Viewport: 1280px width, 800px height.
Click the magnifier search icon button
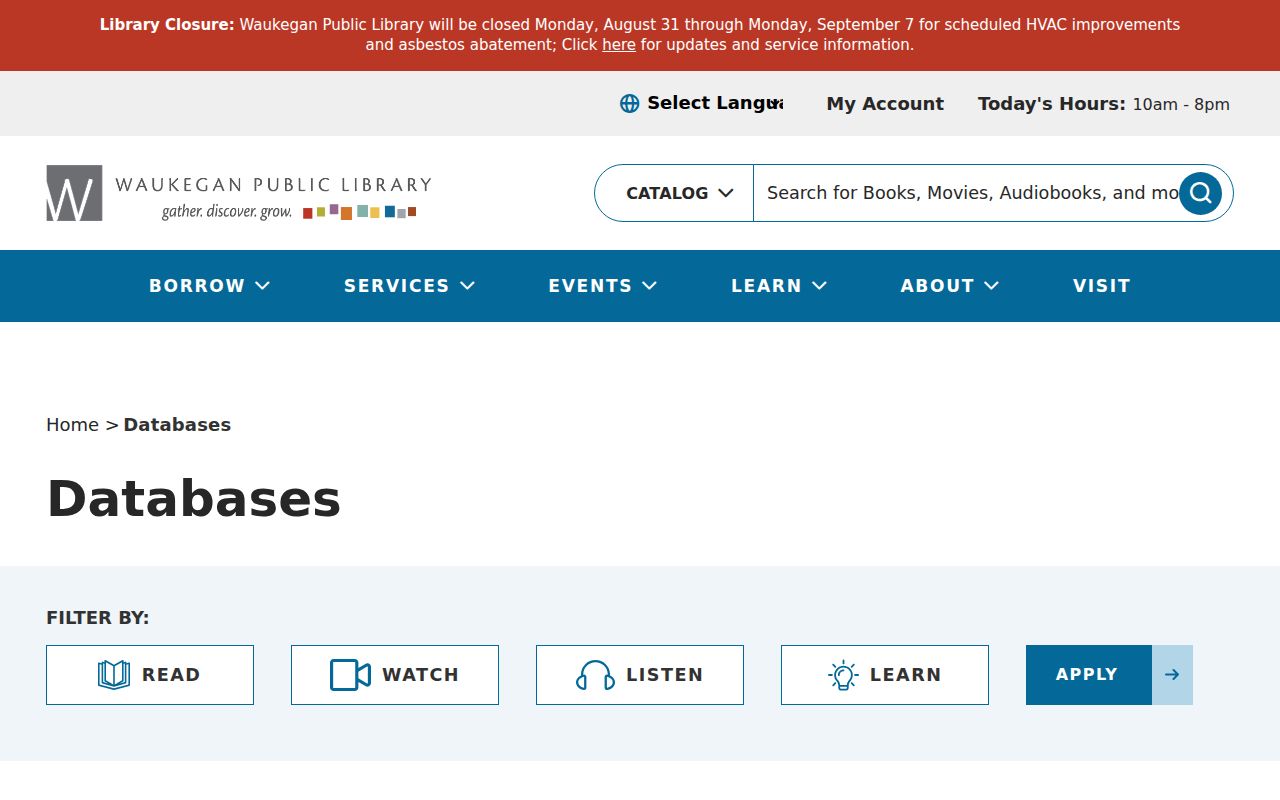tap(1200, 193)
